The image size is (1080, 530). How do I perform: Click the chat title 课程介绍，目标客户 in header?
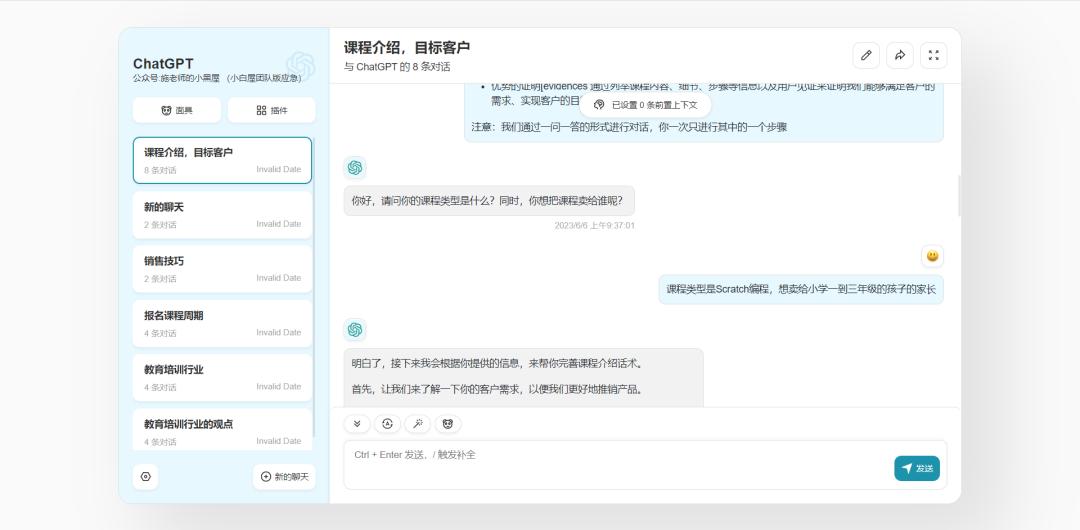tap(407, 48)
